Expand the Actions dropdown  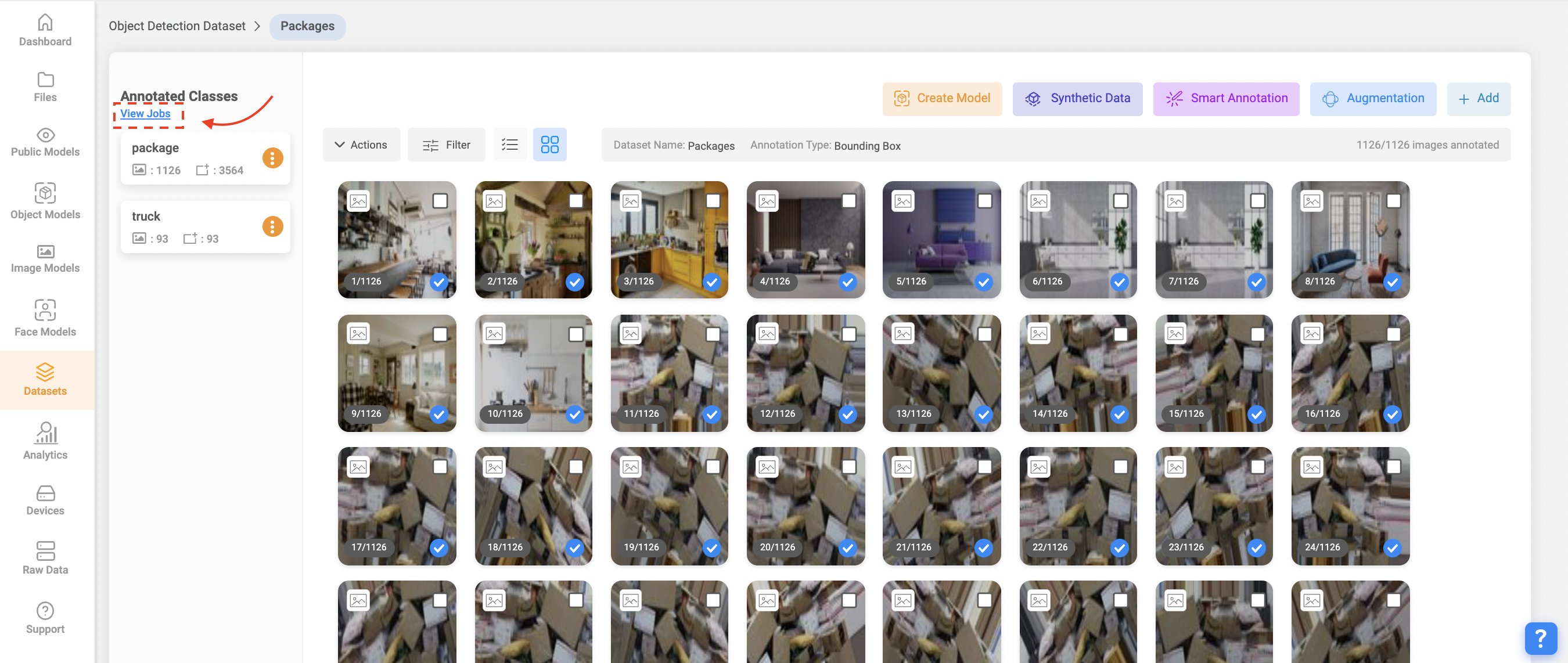tap(362, 144)
